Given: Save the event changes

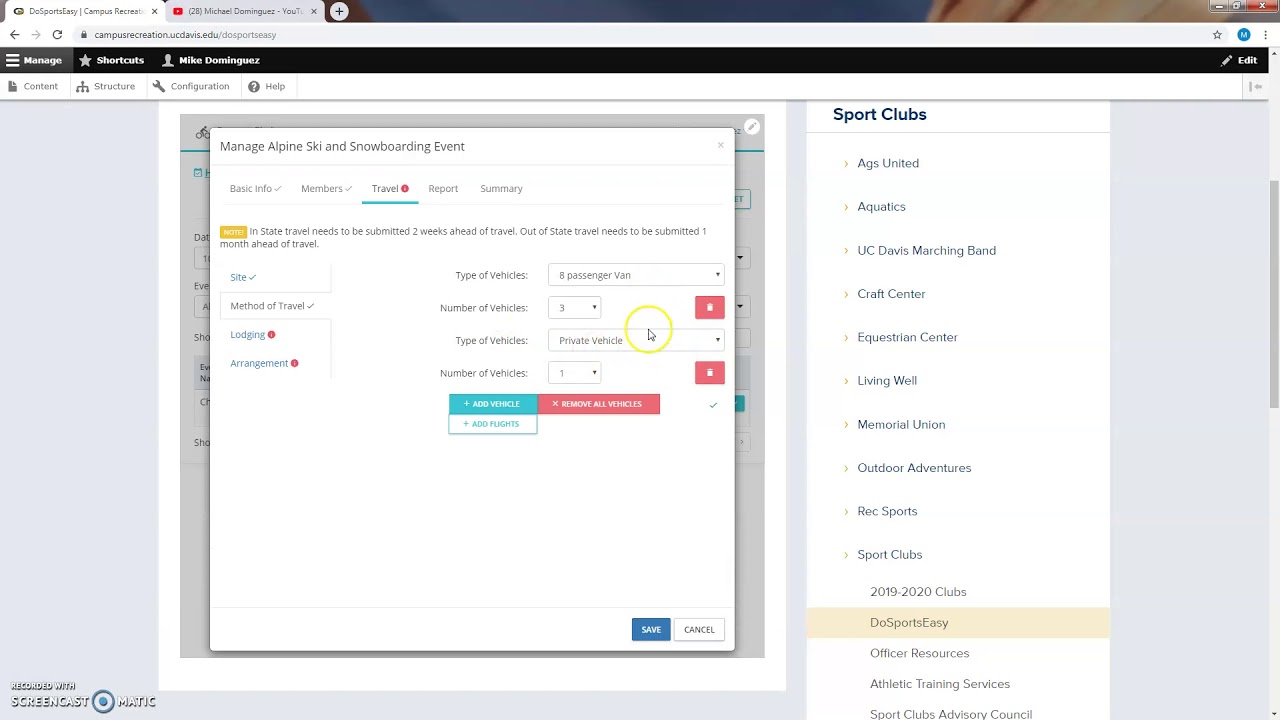Looking at the screenshot, I should (x=651, y=630).
